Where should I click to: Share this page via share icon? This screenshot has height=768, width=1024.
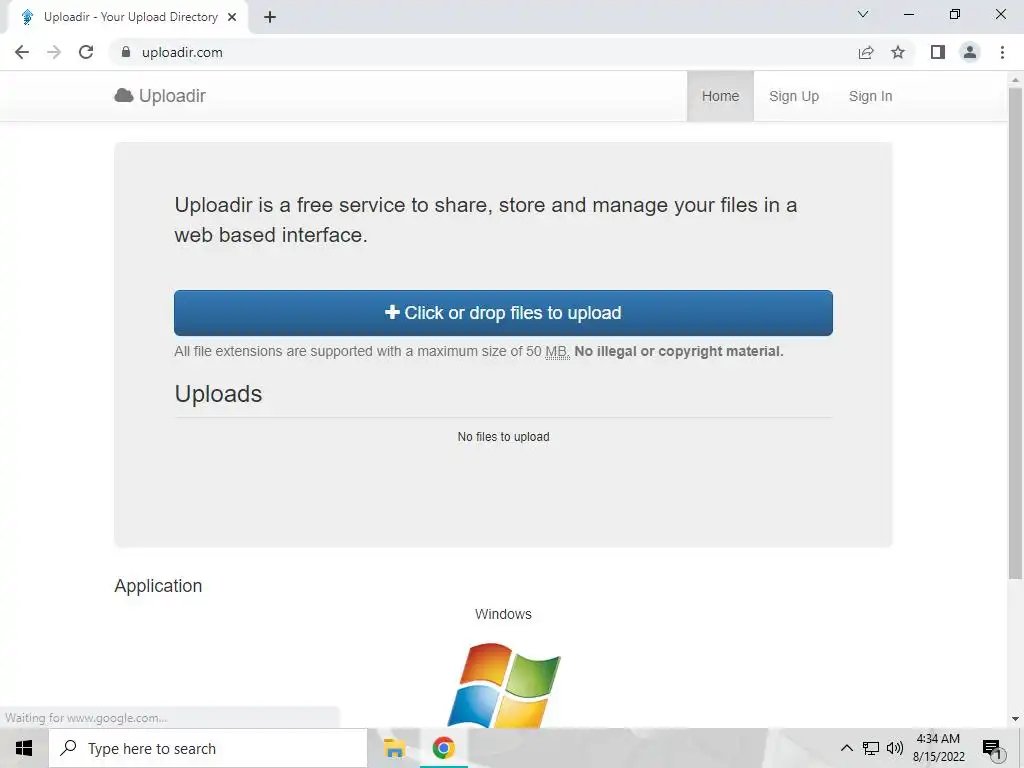(866, 52)
